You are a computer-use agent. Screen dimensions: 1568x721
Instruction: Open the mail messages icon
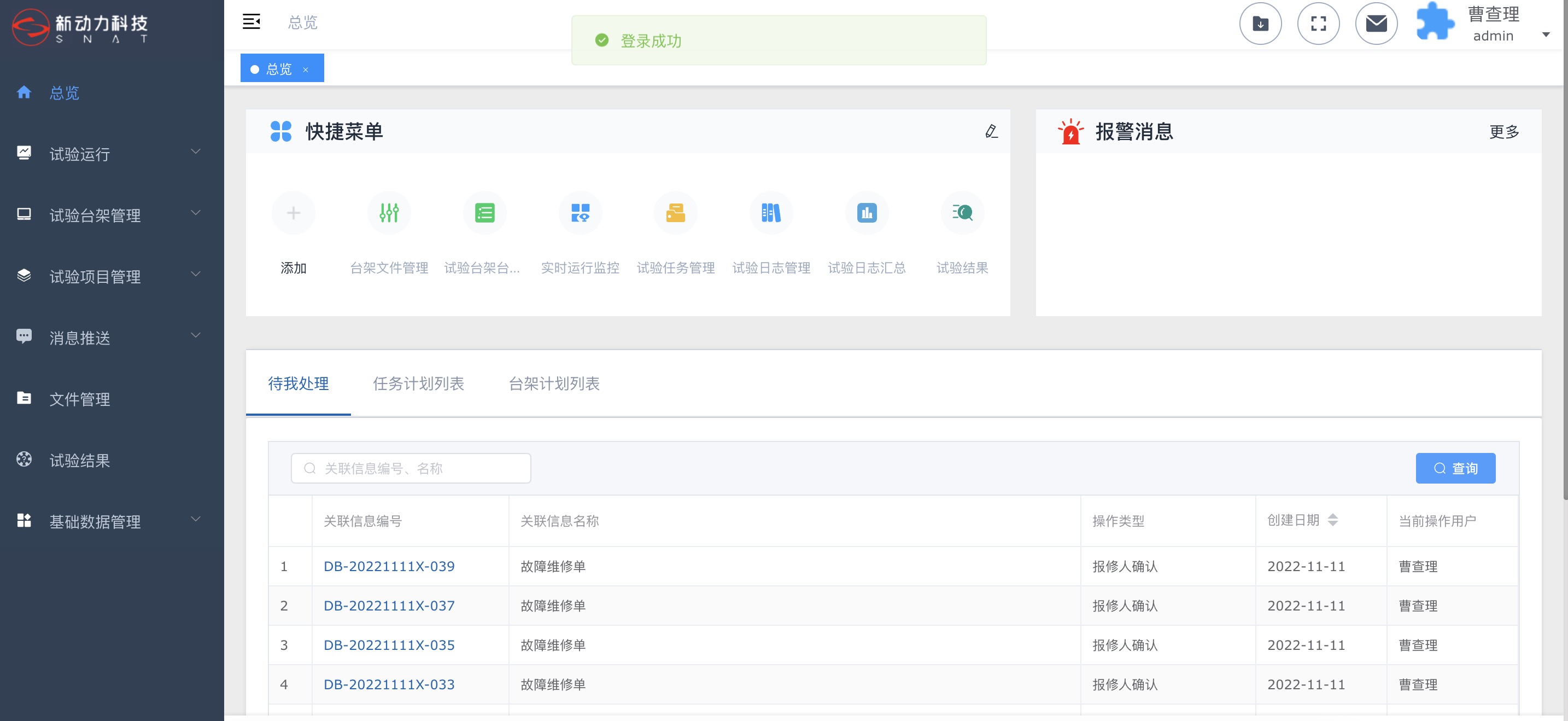[x=1376, y=24]
